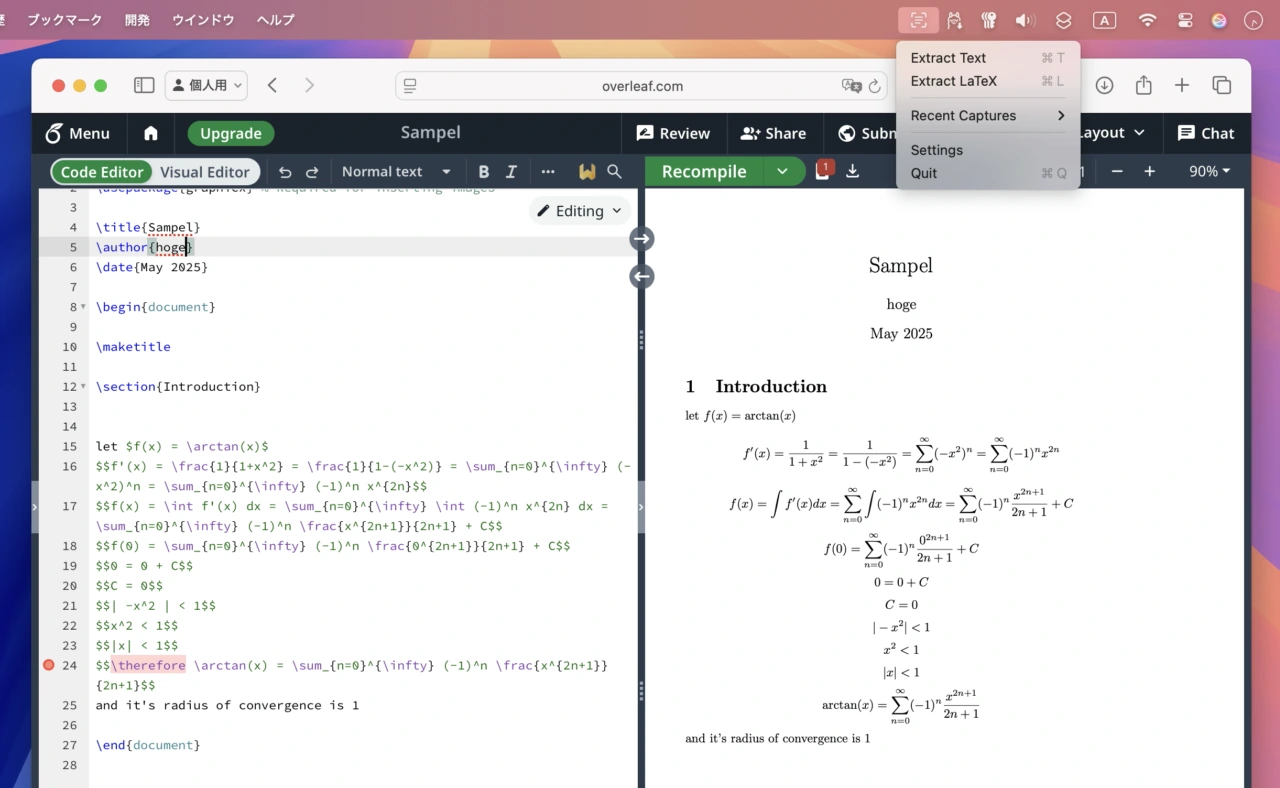This screenshot has height=788, width=1280.
Task: Apply italic formatting with the I icon
Action: click(x=511, y=172)
